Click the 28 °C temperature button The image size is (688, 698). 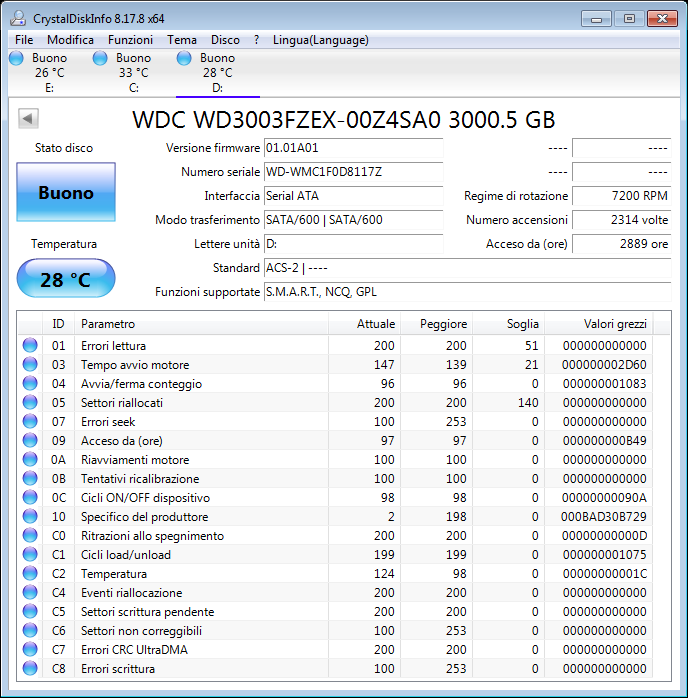[66, 278]
